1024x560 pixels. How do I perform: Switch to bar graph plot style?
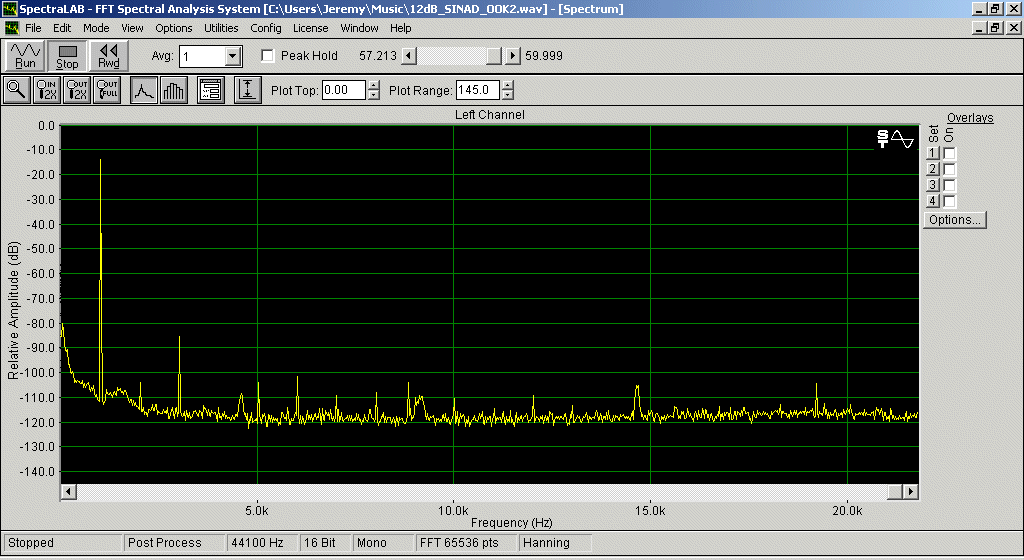coord(174,90)
